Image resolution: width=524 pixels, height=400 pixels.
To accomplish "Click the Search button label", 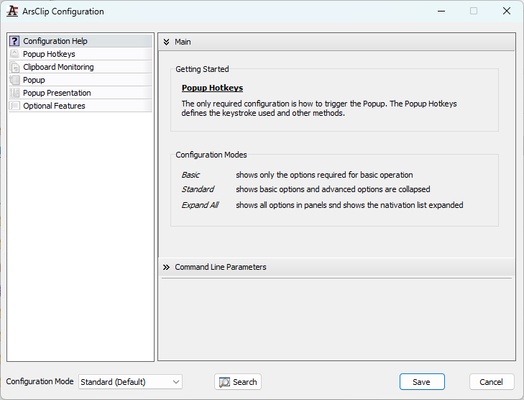I will 245,382.
